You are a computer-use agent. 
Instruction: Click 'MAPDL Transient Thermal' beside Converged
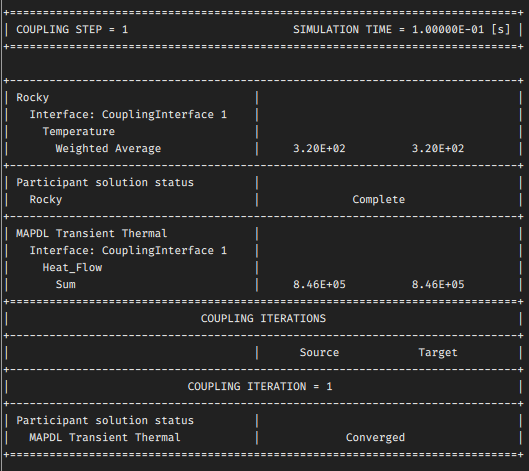tap(105, 438)
